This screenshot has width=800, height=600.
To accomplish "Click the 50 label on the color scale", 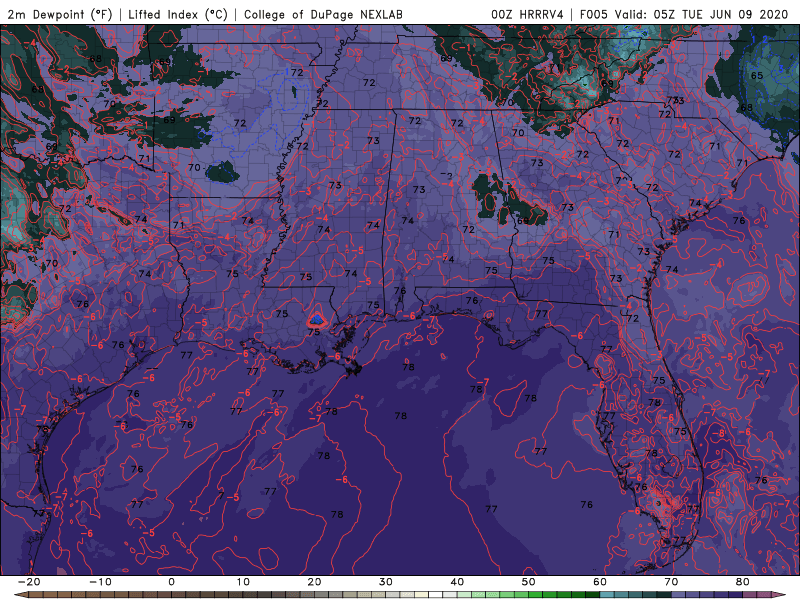I will (529, 582).
